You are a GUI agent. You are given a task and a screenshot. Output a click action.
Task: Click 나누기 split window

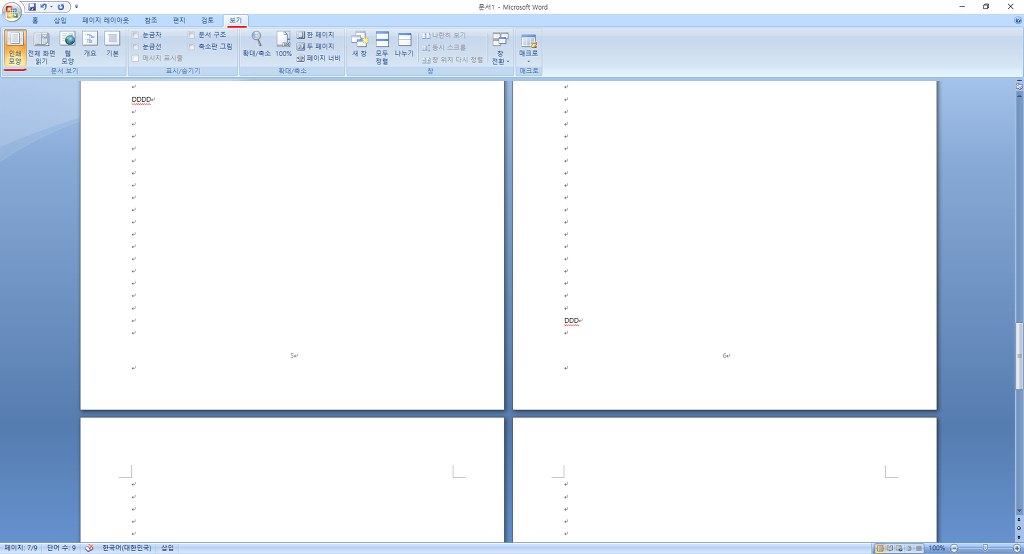click(x=404, y=44)
